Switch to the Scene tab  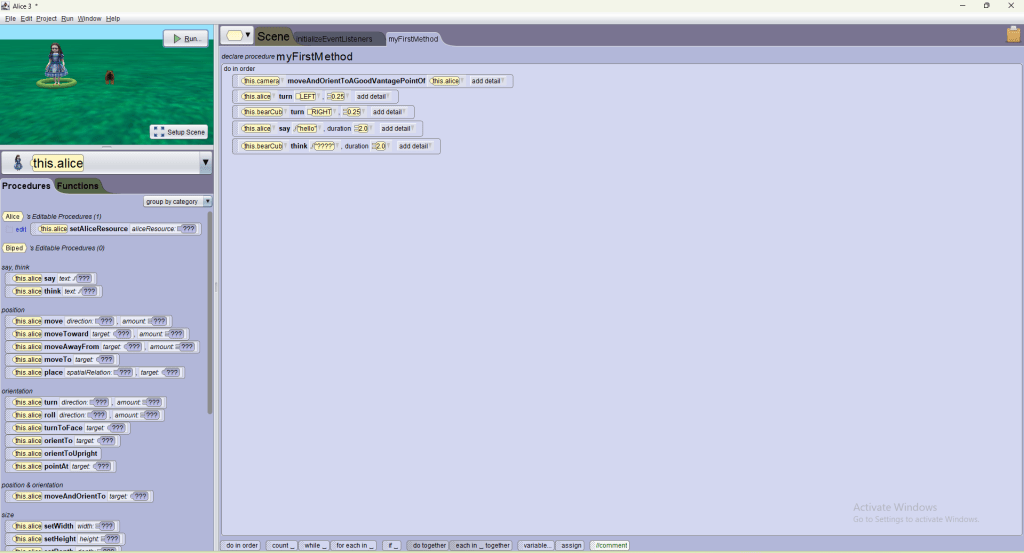click(273, 37)
